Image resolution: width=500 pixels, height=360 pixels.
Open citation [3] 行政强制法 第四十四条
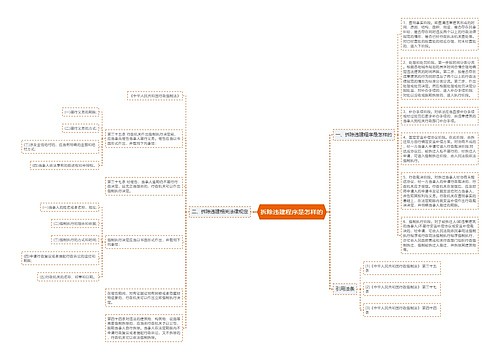402,310
